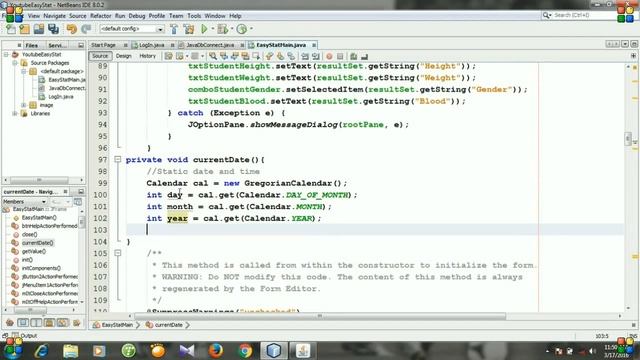Image resolution: width=640 pixels, height=360 pixels.
Task: Click Internet Explorer icon in the taskbar
Action: (x=42, y=351)
